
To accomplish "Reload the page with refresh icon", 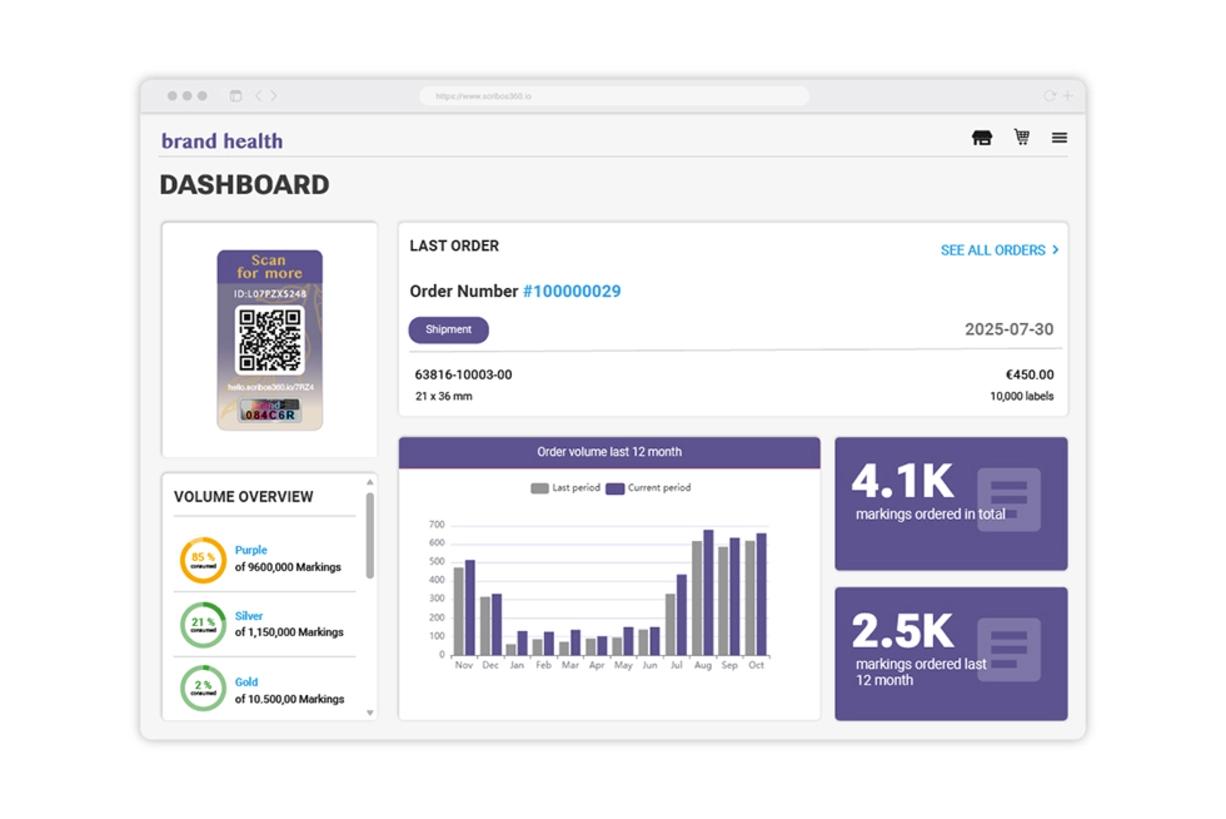I will [x=1049, y=96].
